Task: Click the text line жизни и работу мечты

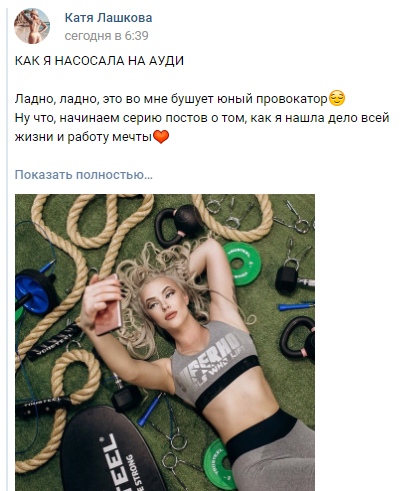Action: 83,137
